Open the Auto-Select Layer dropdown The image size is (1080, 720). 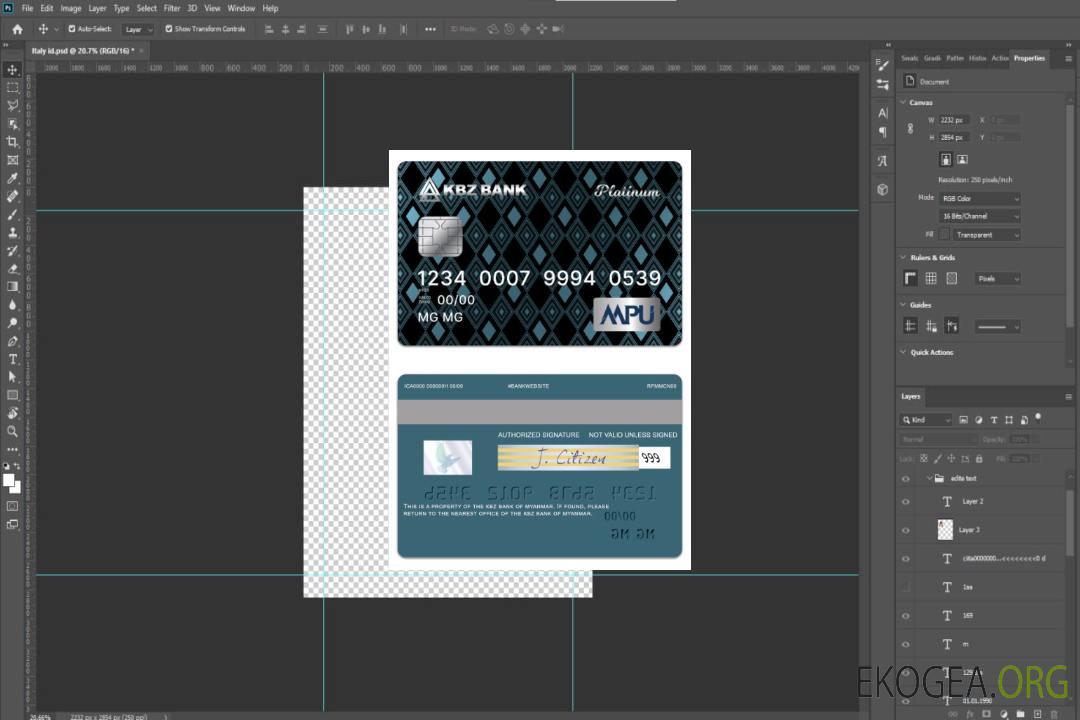[138, 29]
